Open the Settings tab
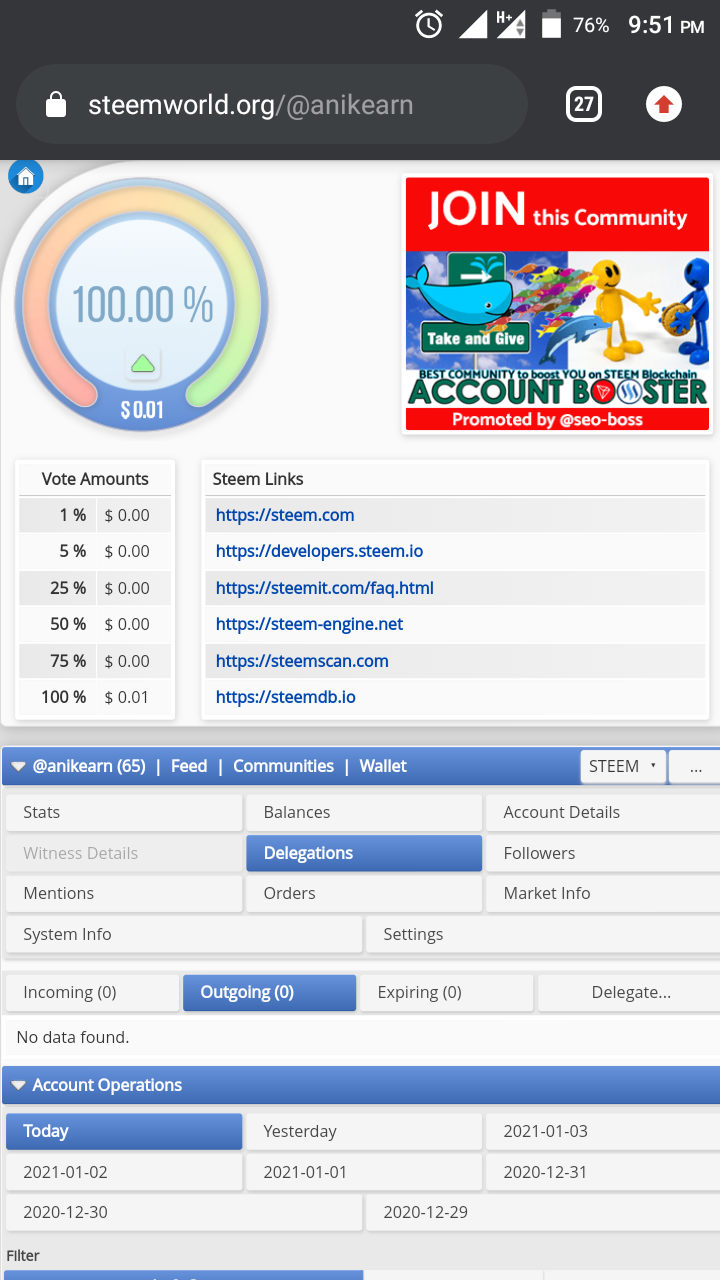720x1280 pixels. pyautogui.click(x=543, y=934)
